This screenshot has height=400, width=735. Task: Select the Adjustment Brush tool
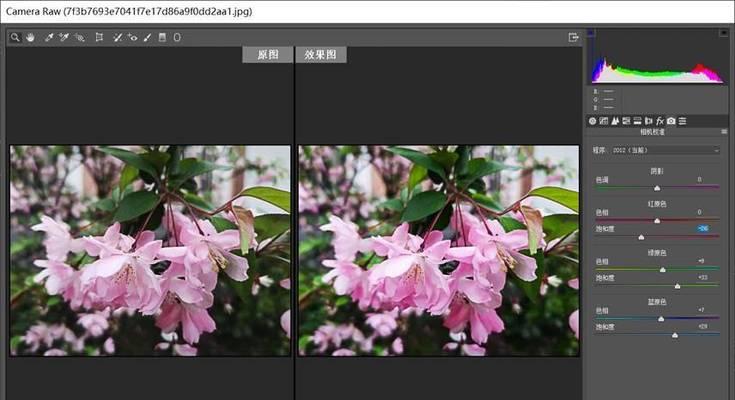point(147,37)
